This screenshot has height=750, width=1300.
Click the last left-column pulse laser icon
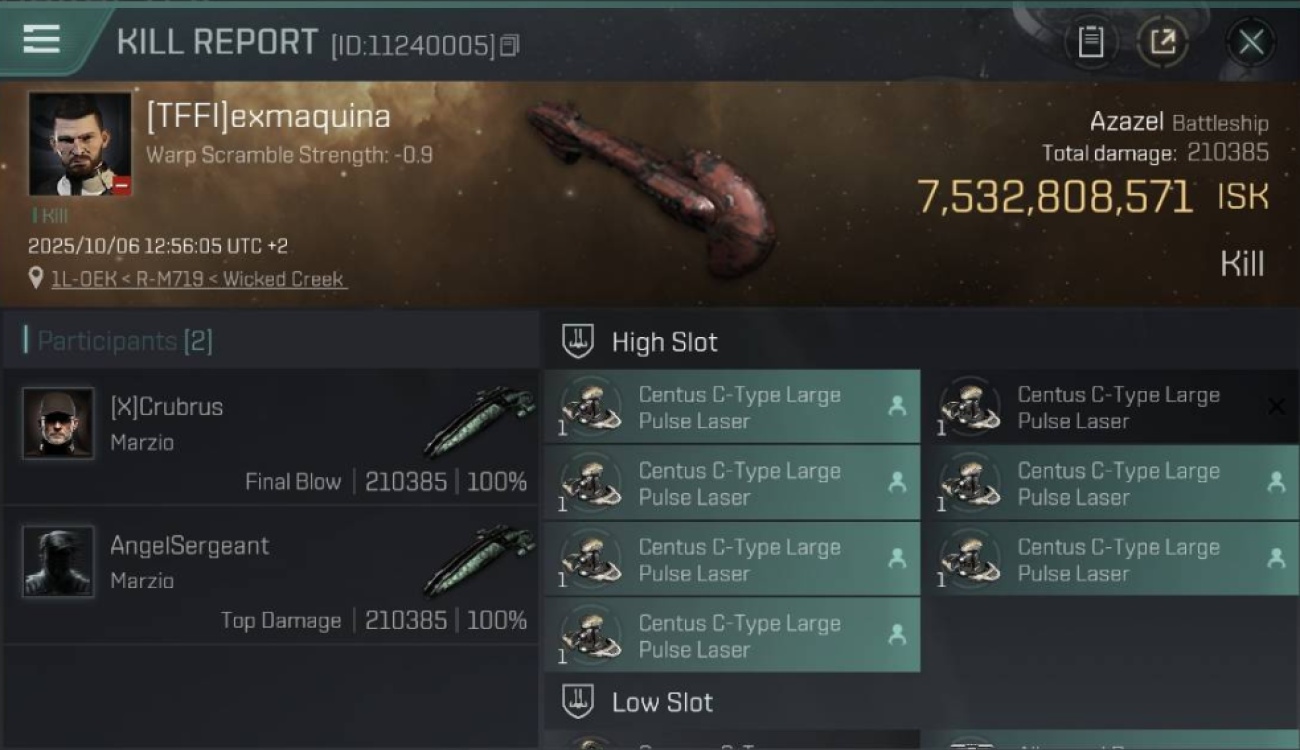coord(590,635)
